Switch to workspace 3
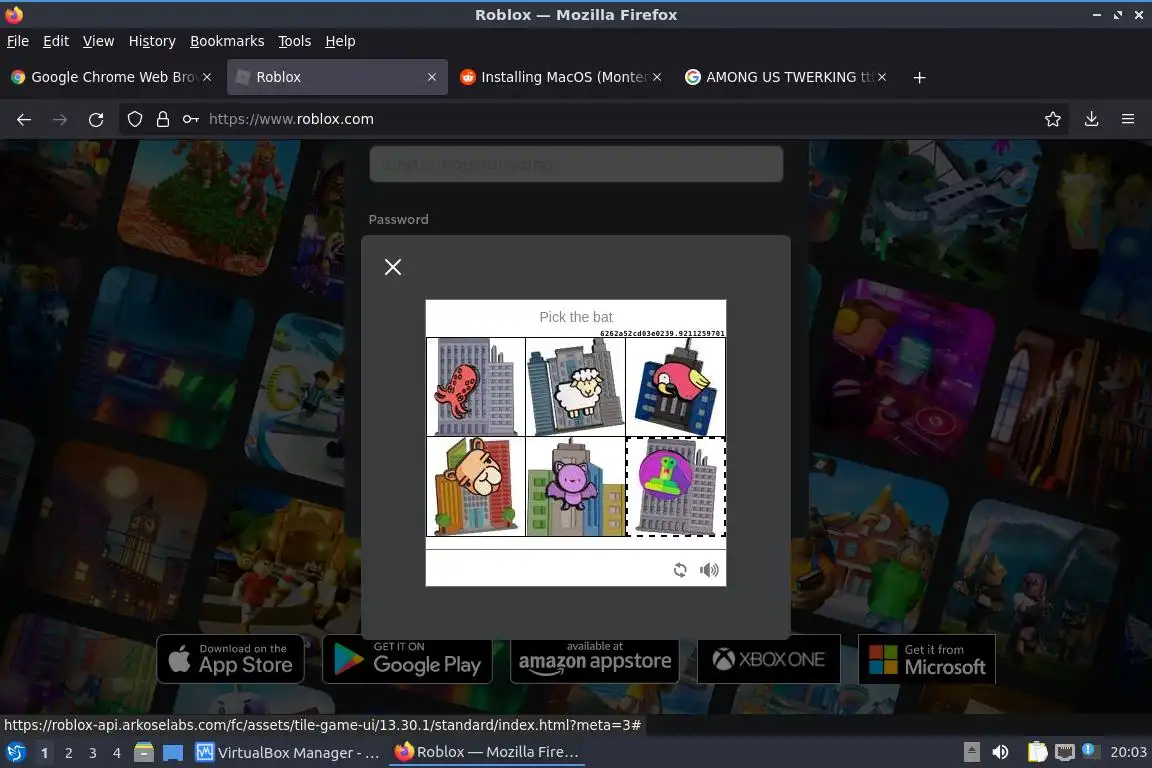 click(x=93, y=753)
